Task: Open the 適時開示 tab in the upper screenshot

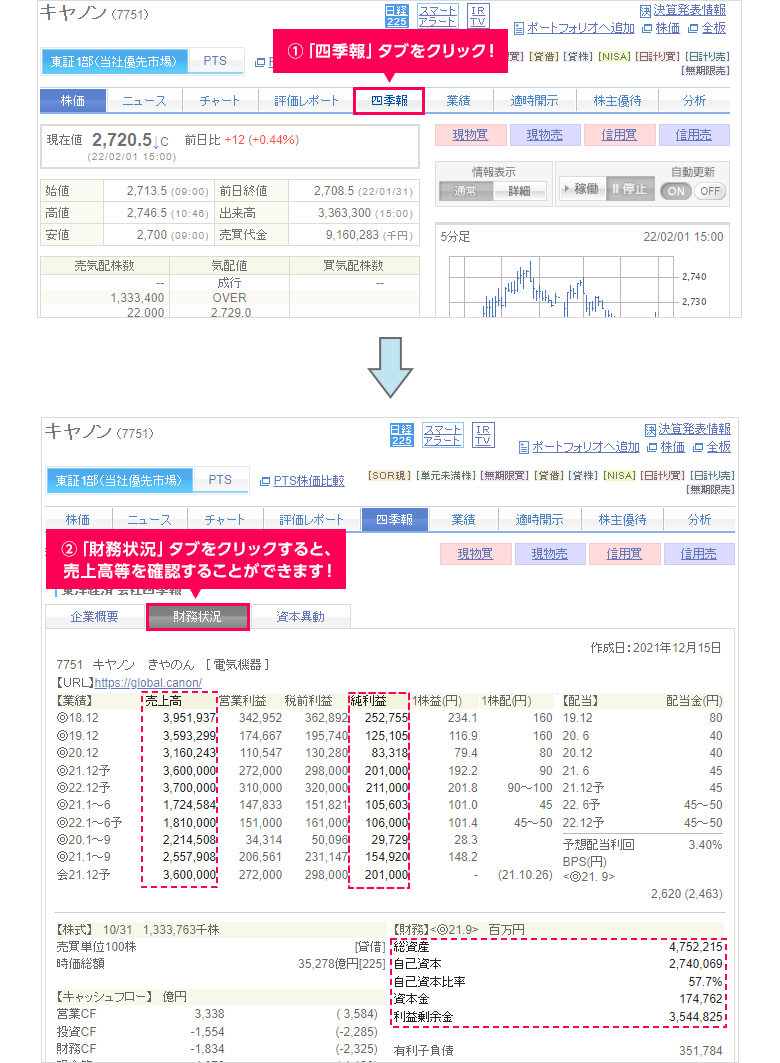Action: coord(535,101)
